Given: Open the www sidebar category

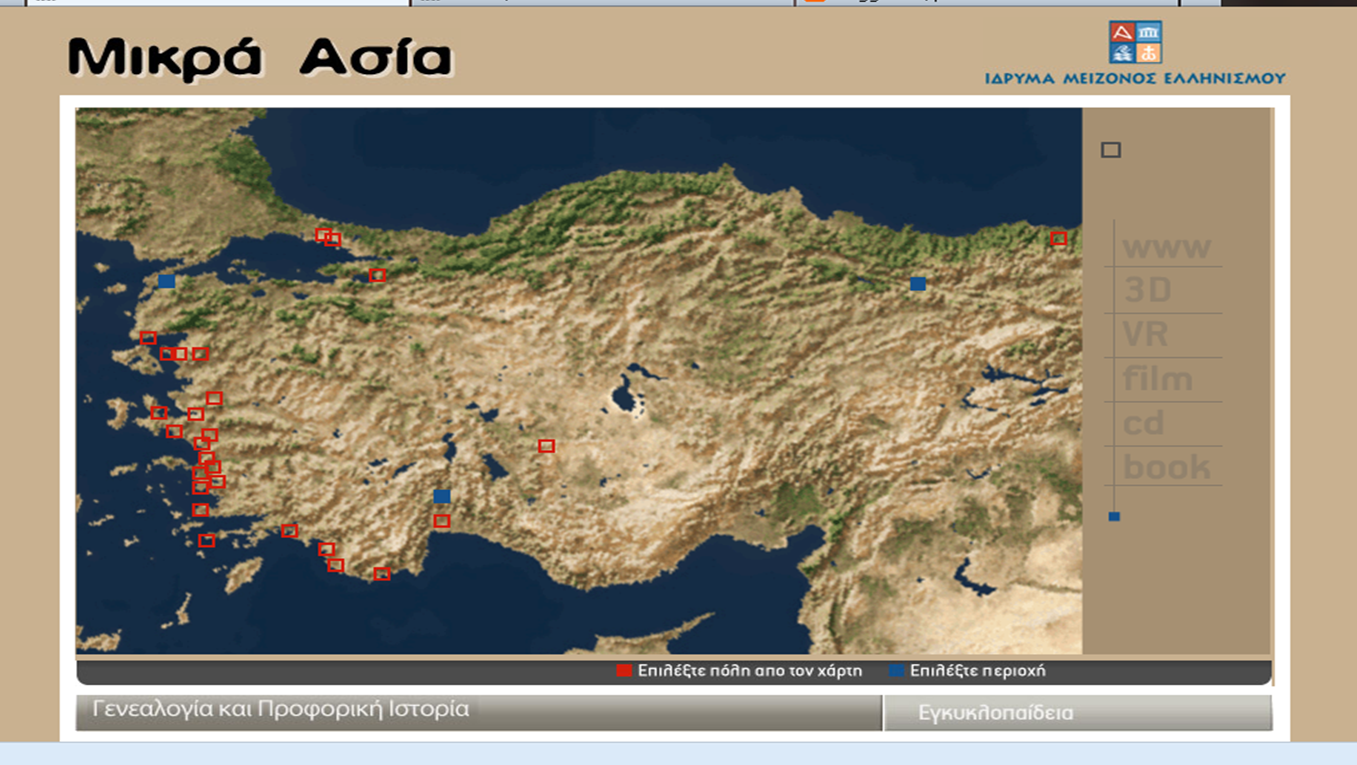Looking at the screenshot, I should click(1166, 247).
